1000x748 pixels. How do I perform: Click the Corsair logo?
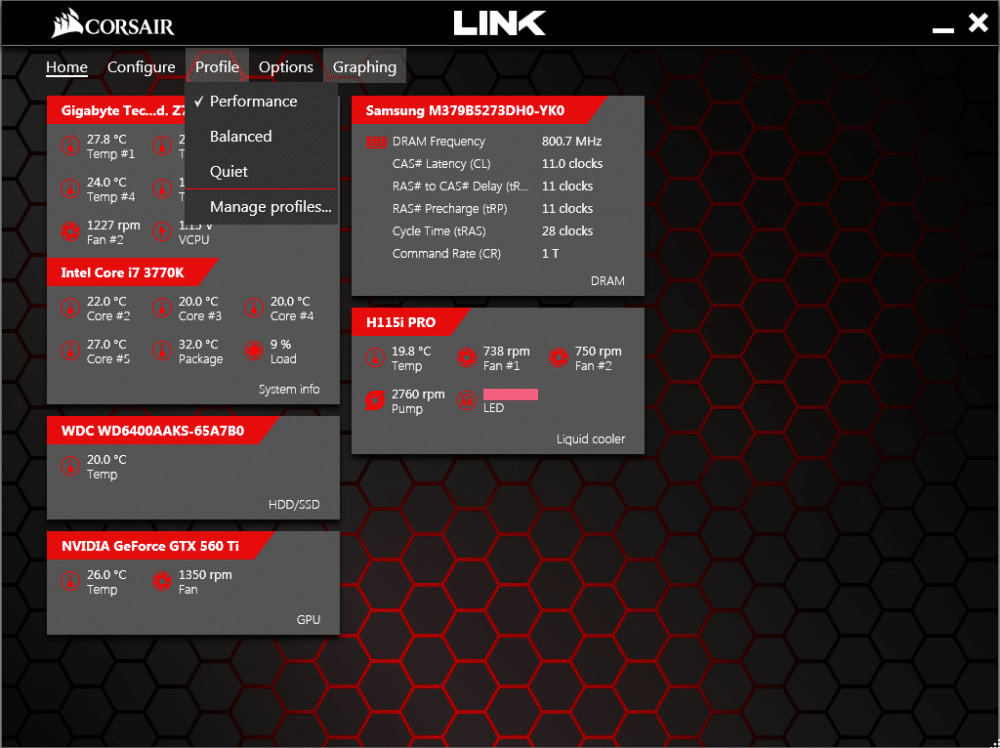point(113,24)
